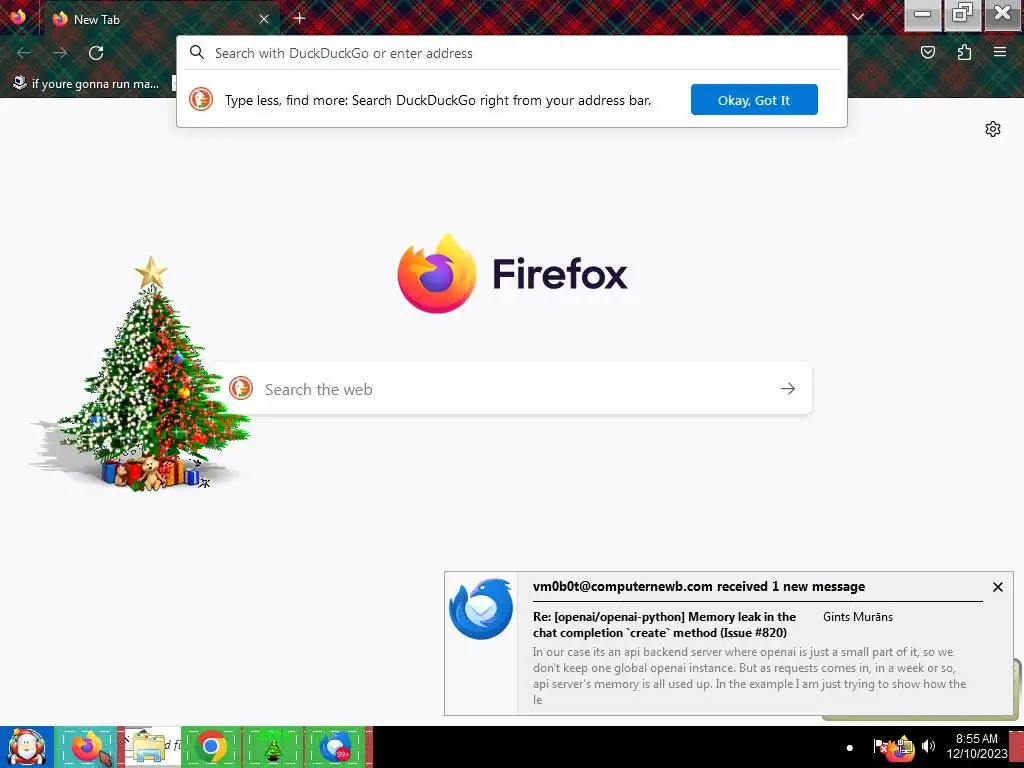This screenshot has width=1024, height=768.
Task: Open the Extensions puzzle-piece icon
Action: [964, 52]
